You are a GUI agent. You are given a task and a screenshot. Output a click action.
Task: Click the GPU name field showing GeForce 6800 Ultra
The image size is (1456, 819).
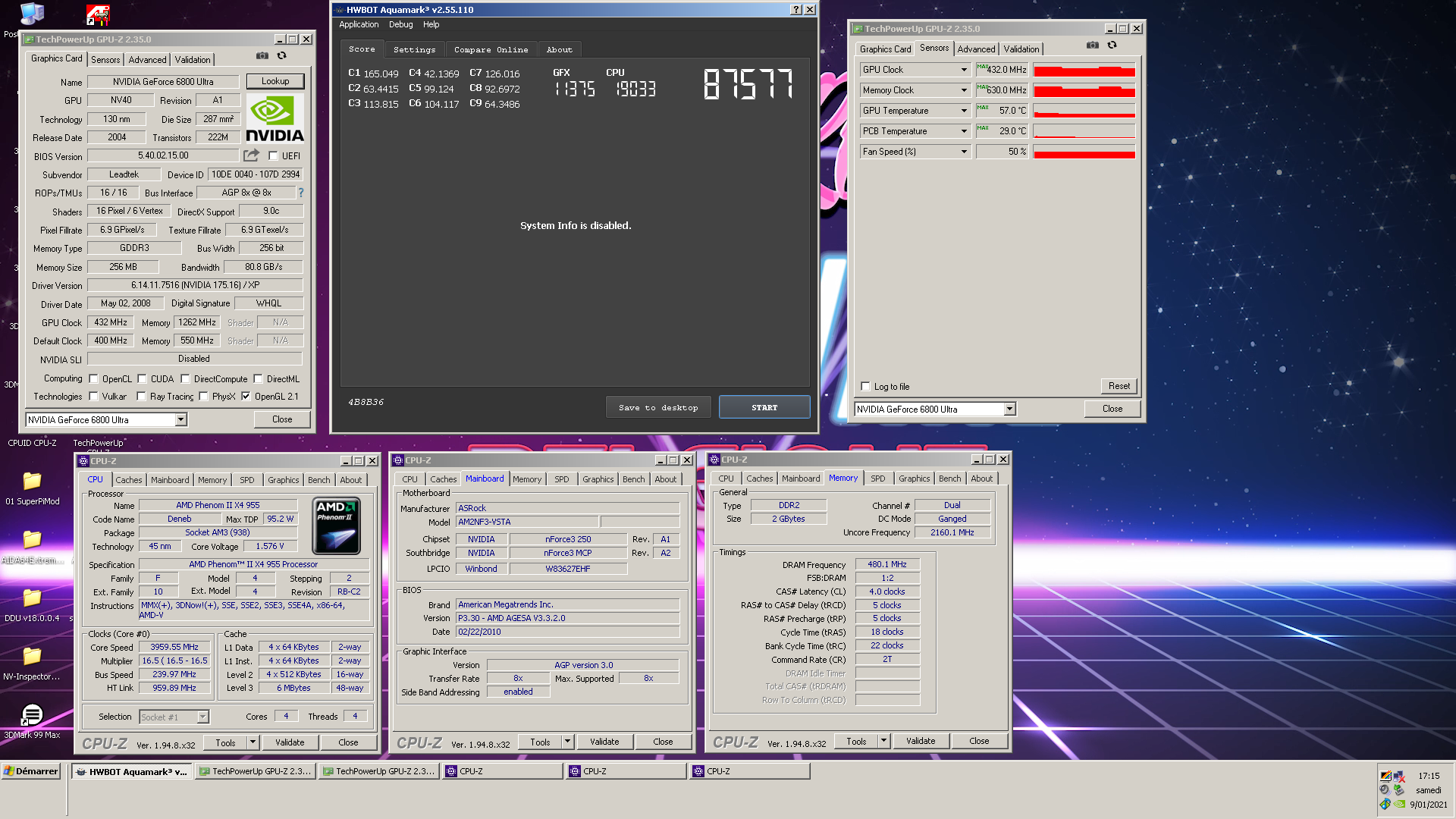point(163,81)
